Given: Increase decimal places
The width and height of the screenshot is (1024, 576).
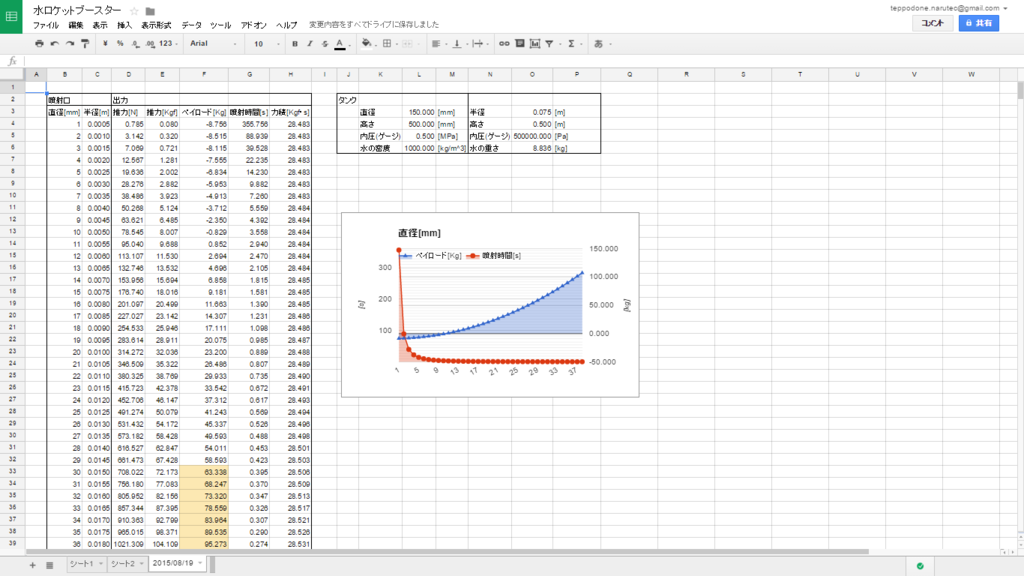Looking at the screenshot, I should pyautogui.click(x=150, y=44).
